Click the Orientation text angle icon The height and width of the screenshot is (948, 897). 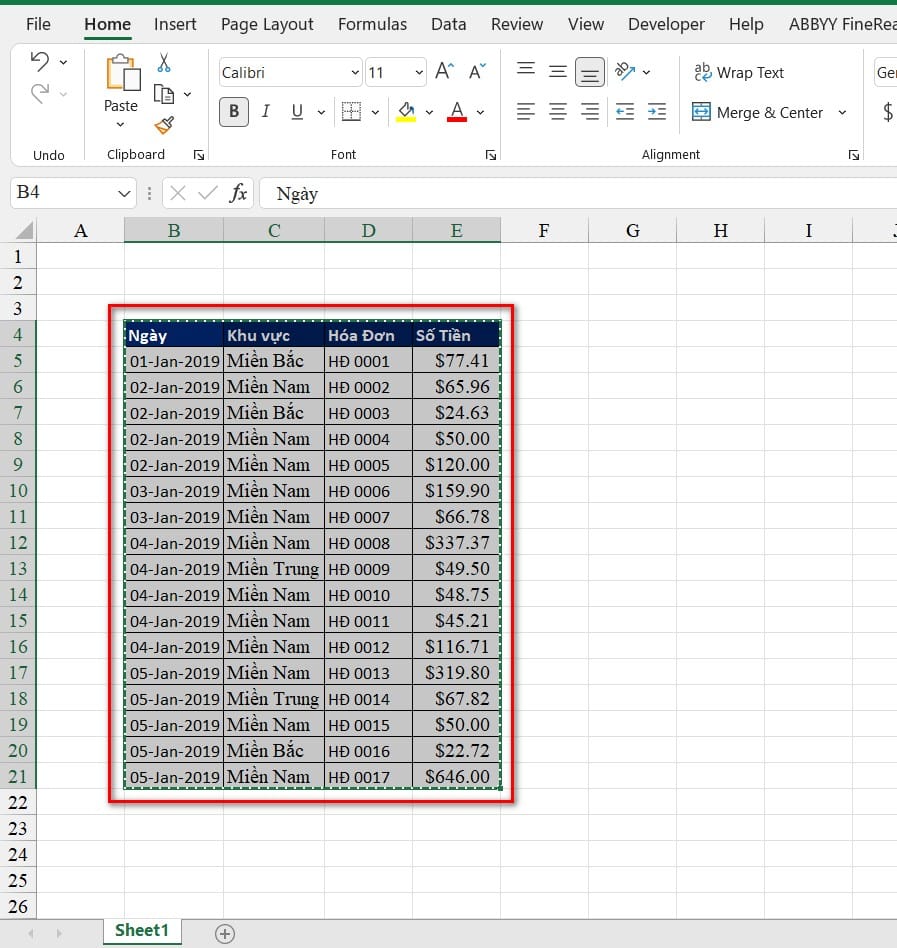tap(625, 71)
